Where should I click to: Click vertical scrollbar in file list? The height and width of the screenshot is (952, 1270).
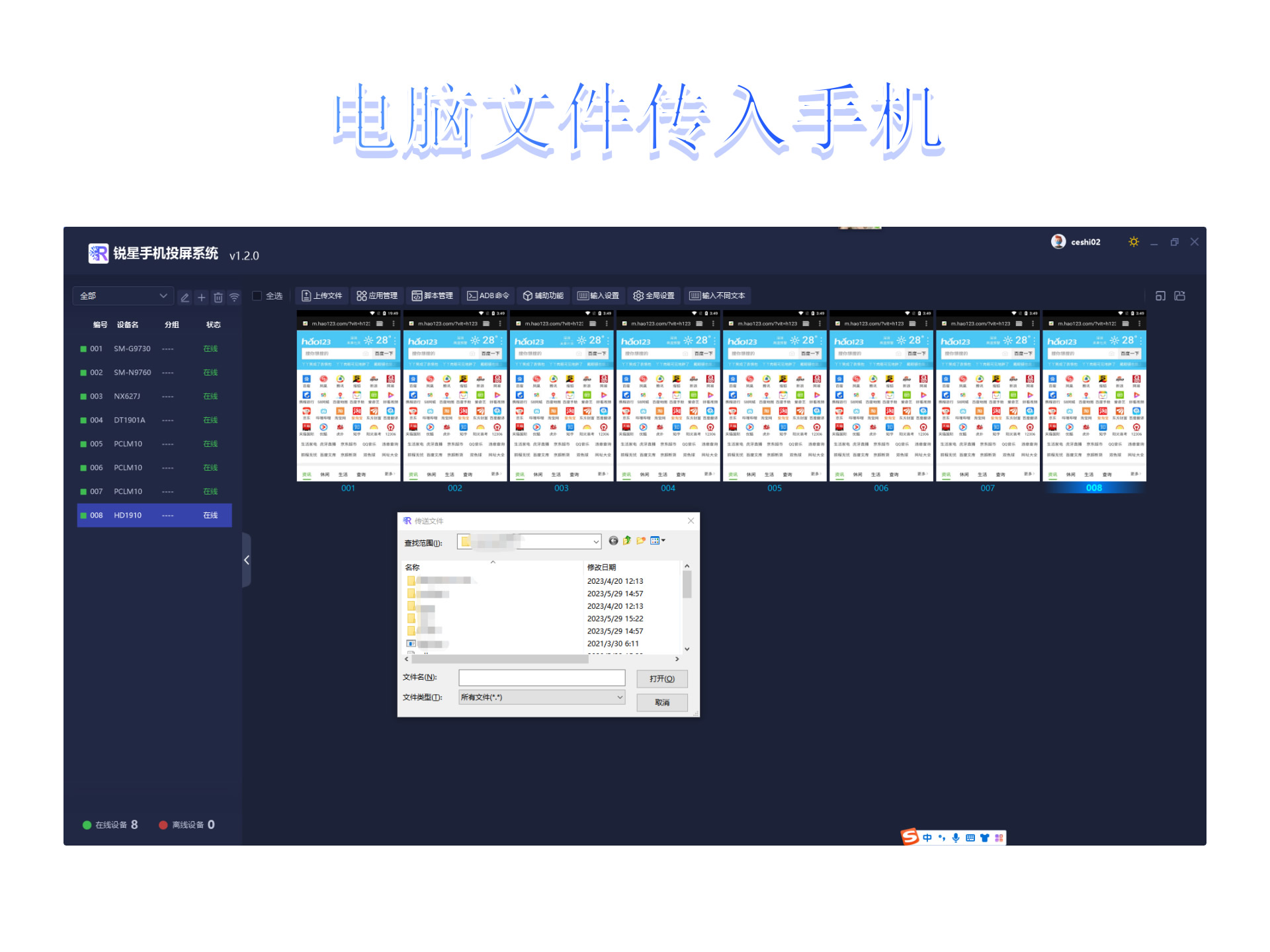click(x=687, y=584)
